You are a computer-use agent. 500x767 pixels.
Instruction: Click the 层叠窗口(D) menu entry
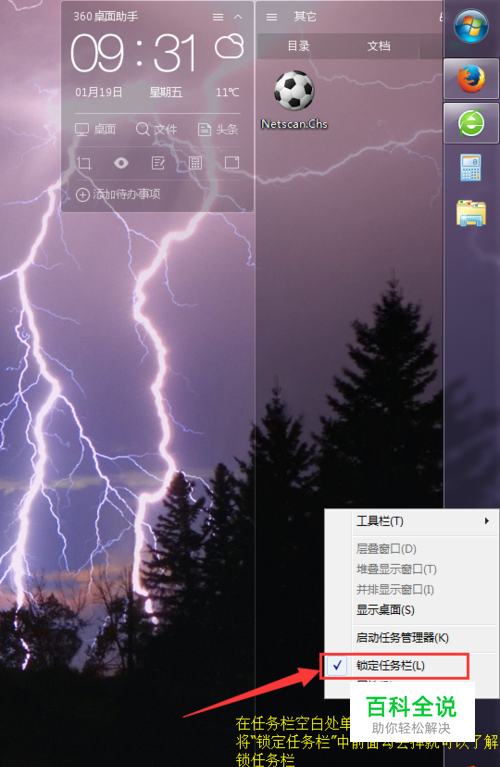(411, 549)
